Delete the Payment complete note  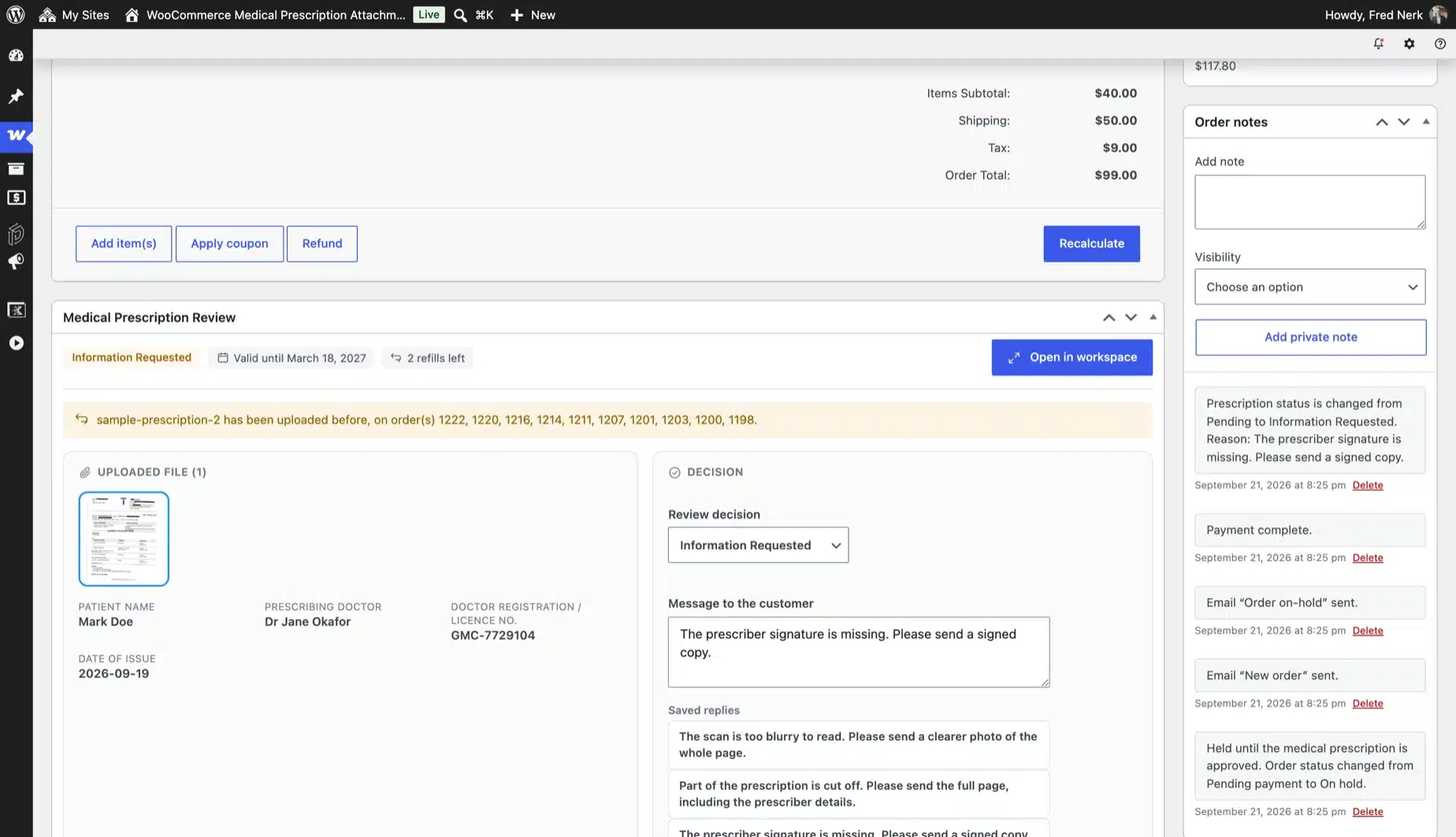[1367, 557]
